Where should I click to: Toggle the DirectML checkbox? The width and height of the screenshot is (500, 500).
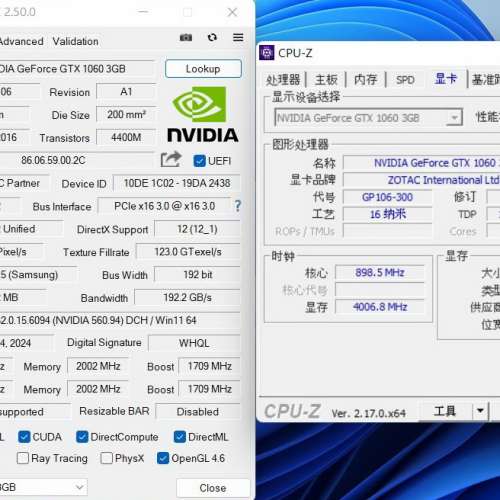coord(180,437)
